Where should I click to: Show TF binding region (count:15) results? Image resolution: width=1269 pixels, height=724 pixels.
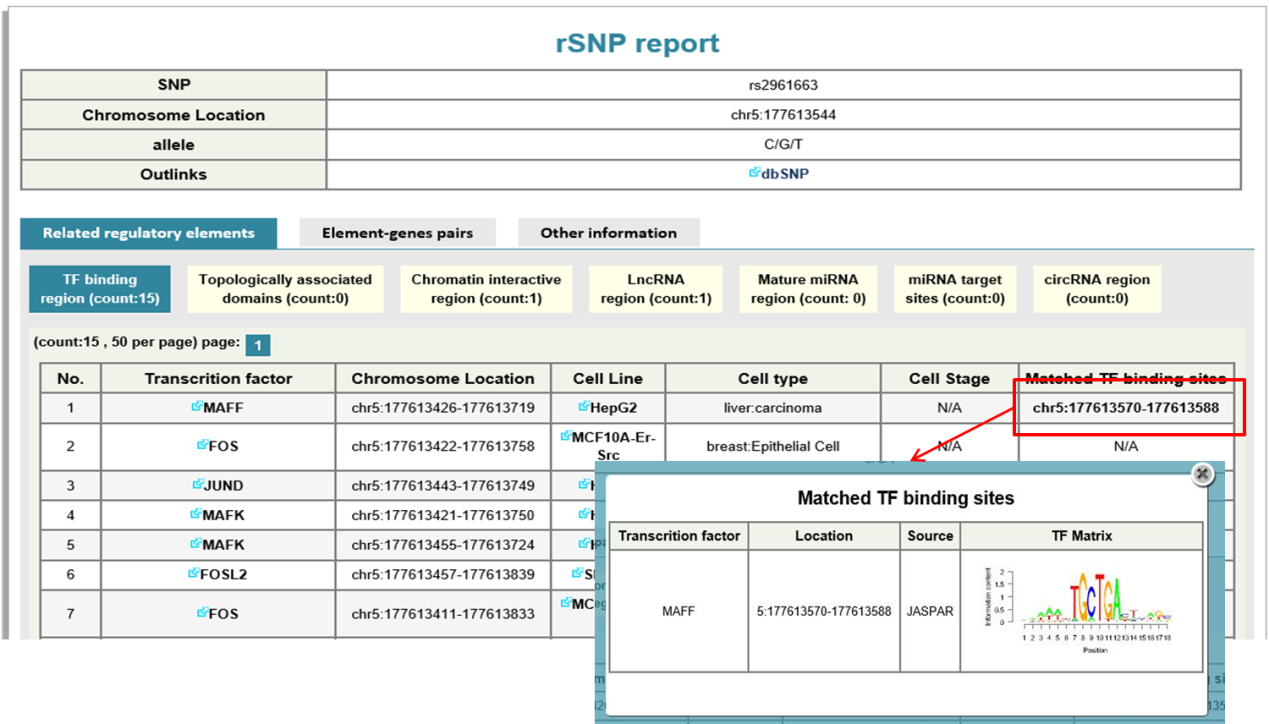coord(98,289)
